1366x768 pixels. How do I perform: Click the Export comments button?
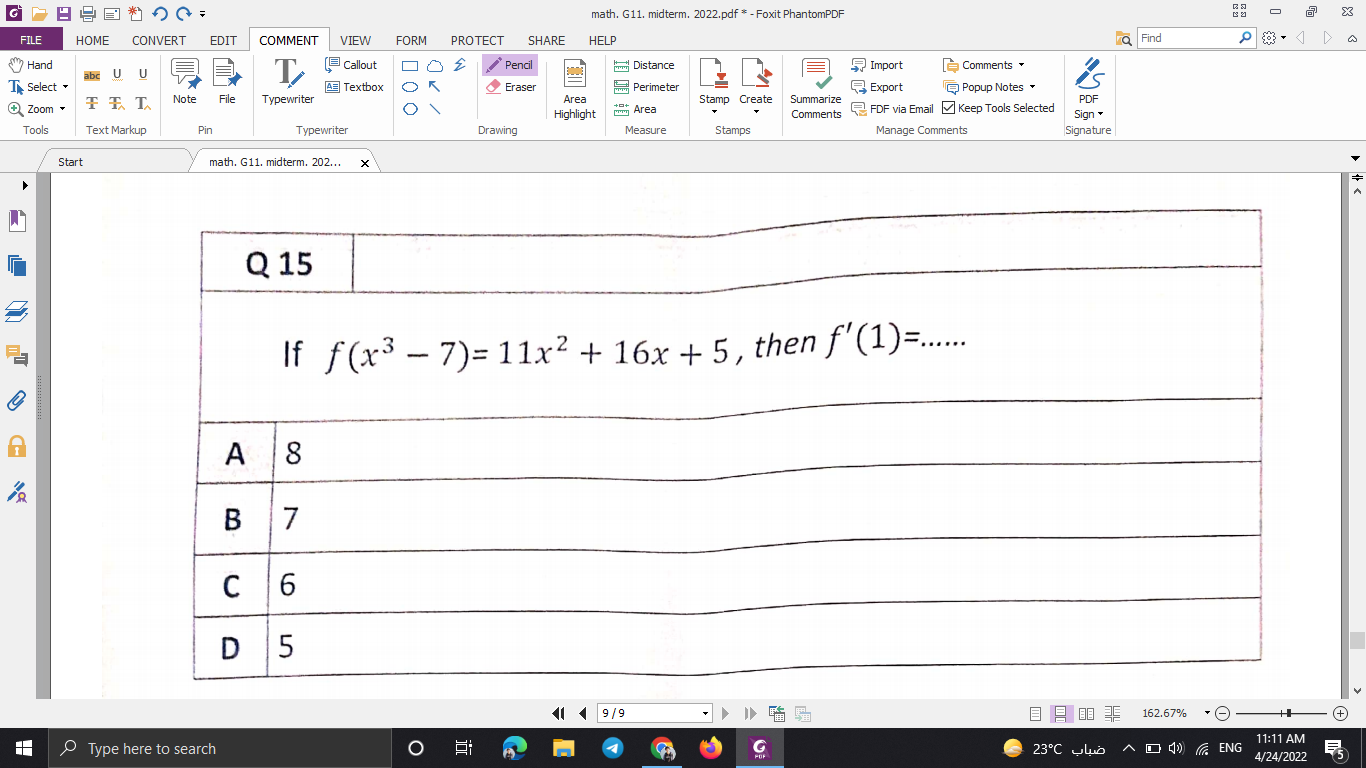point(877,86)
